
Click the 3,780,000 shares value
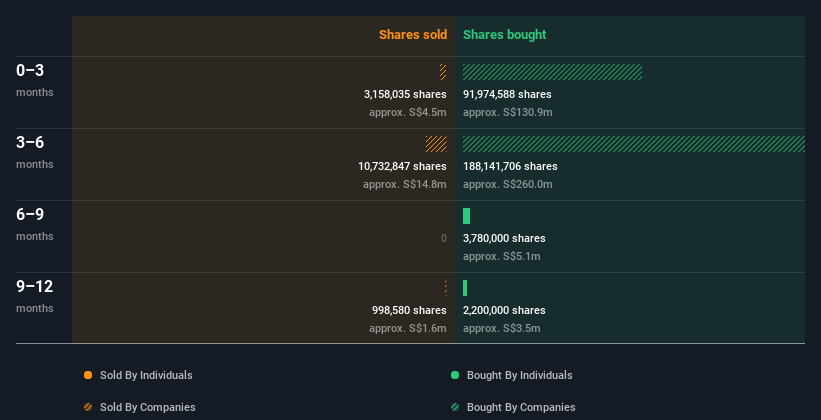[504, 238]
